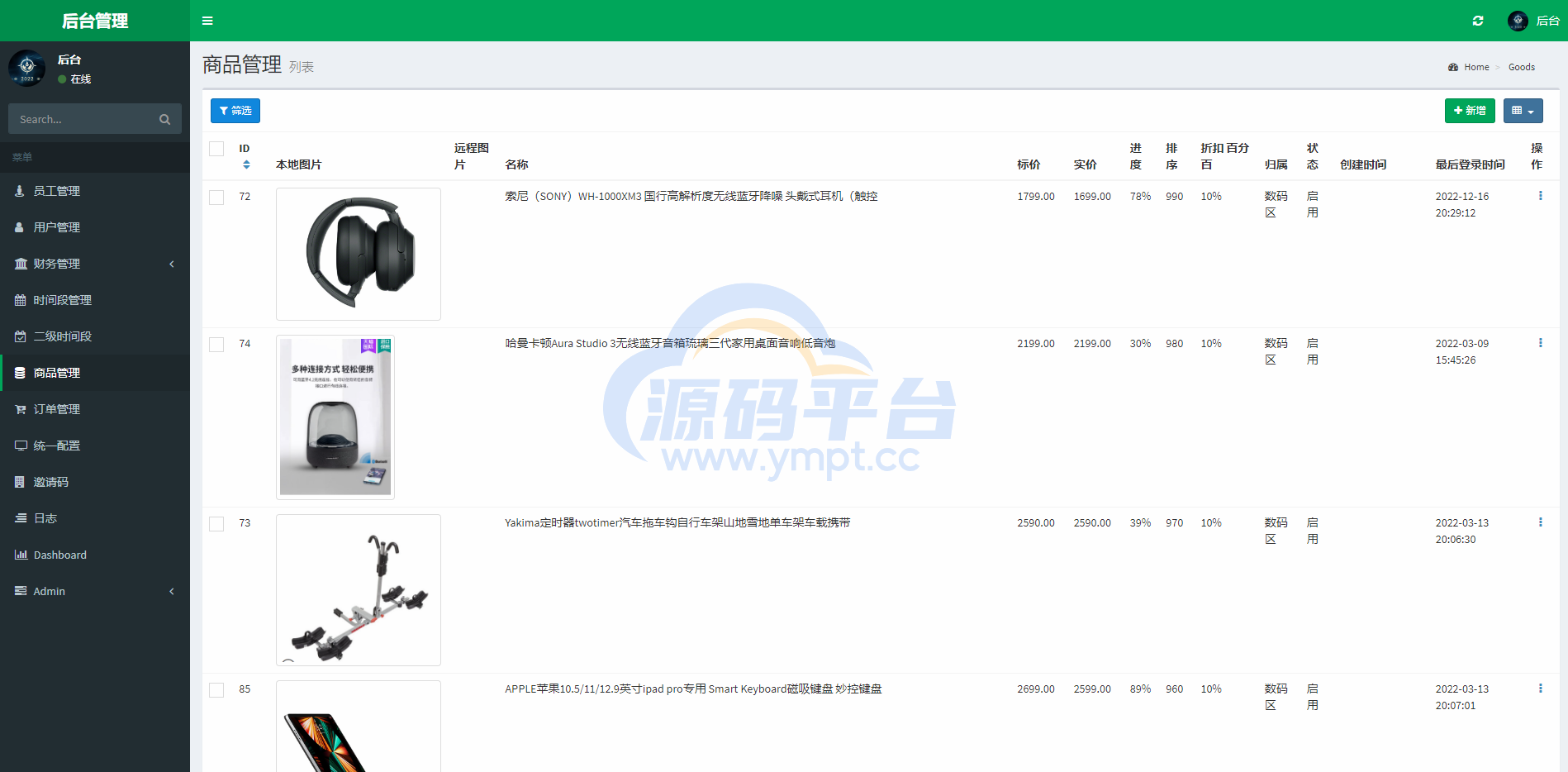1568x772 pixels.
Task: Check the checkbox for row ID 72
Action: [216, 198]
